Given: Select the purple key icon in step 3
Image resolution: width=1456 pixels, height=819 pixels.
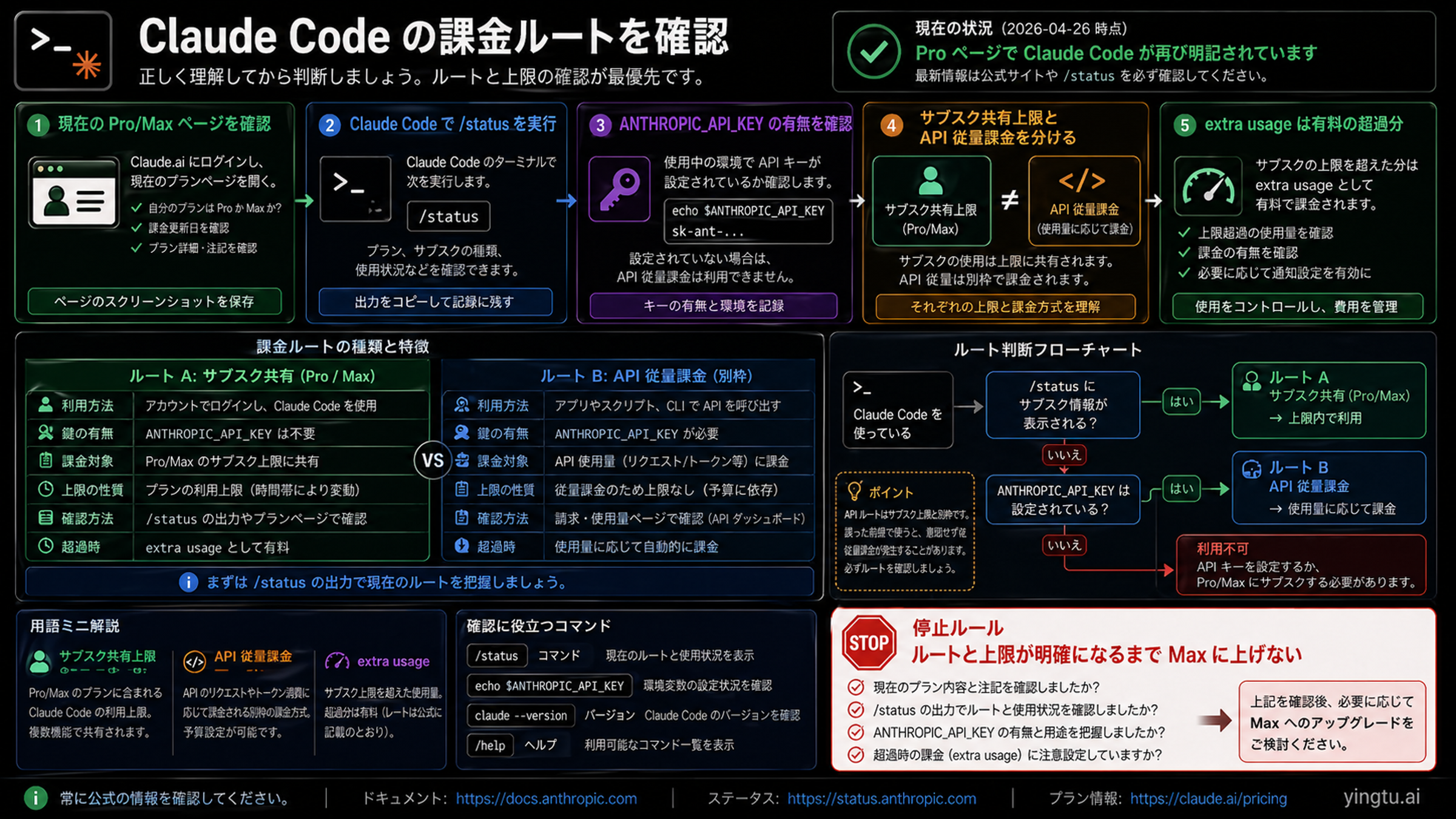Looking at the screenshot, I should coord(619,188).
